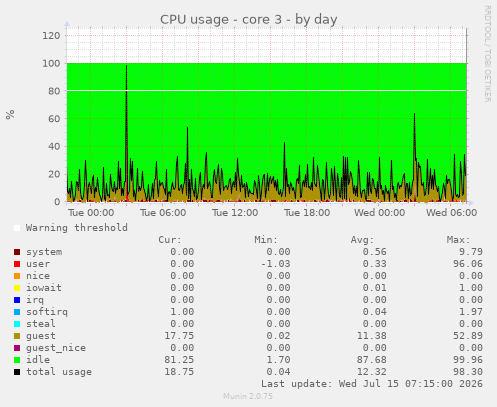Click the idle green legend swatch
This screenshot has height=407, width=497.
click(x=17, y=360)
